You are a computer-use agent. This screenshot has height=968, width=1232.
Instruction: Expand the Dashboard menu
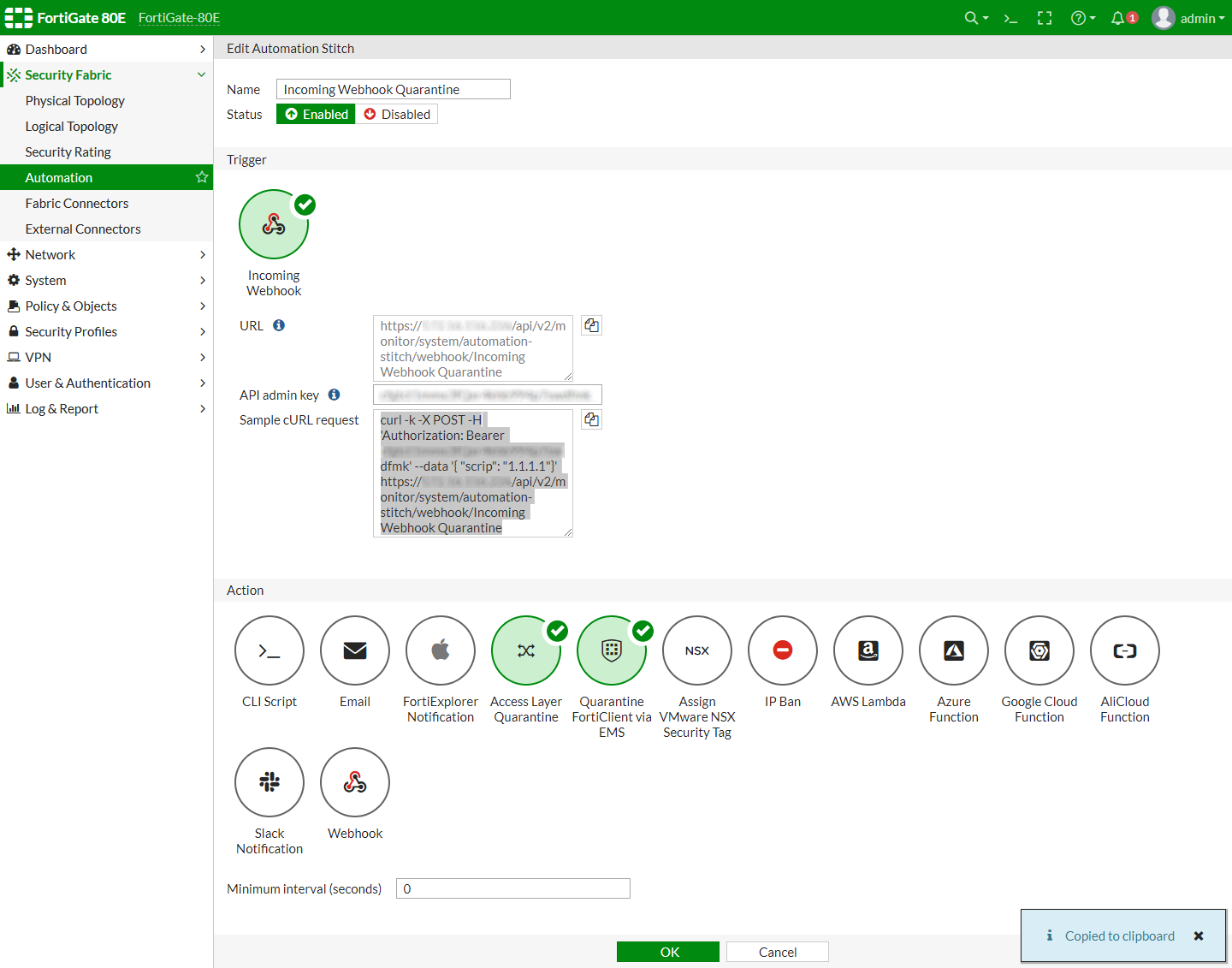[x=106, y=49]
